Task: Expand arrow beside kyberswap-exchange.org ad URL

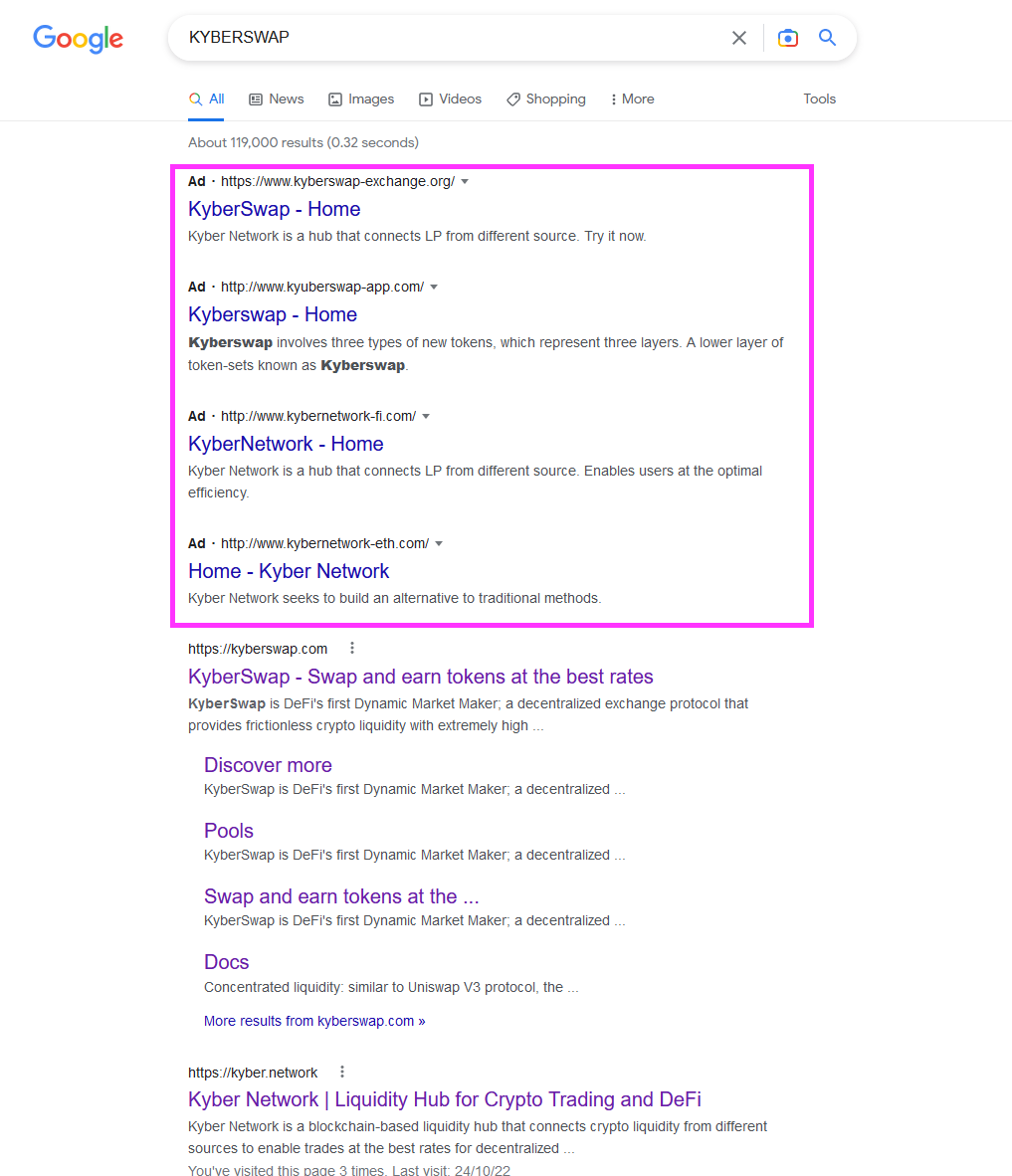Action: tap(465, 181)
